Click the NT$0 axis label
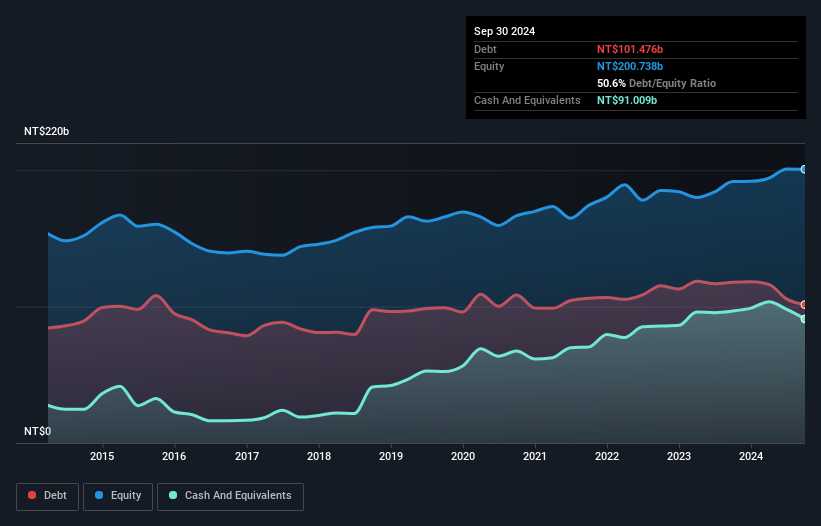Viewport: 821px width, 526px height. pos(38,431)
